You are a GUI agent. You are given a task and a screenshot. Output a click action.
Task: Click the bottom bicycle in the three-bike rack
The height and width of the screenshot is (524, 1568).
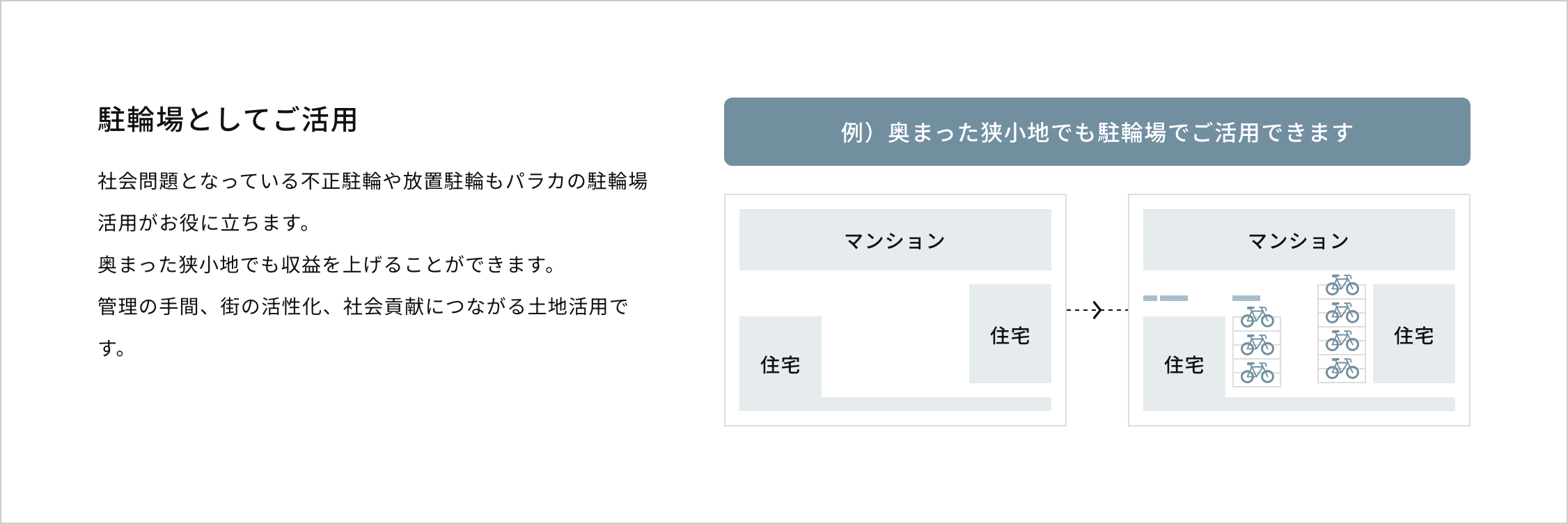[1257, 373]
